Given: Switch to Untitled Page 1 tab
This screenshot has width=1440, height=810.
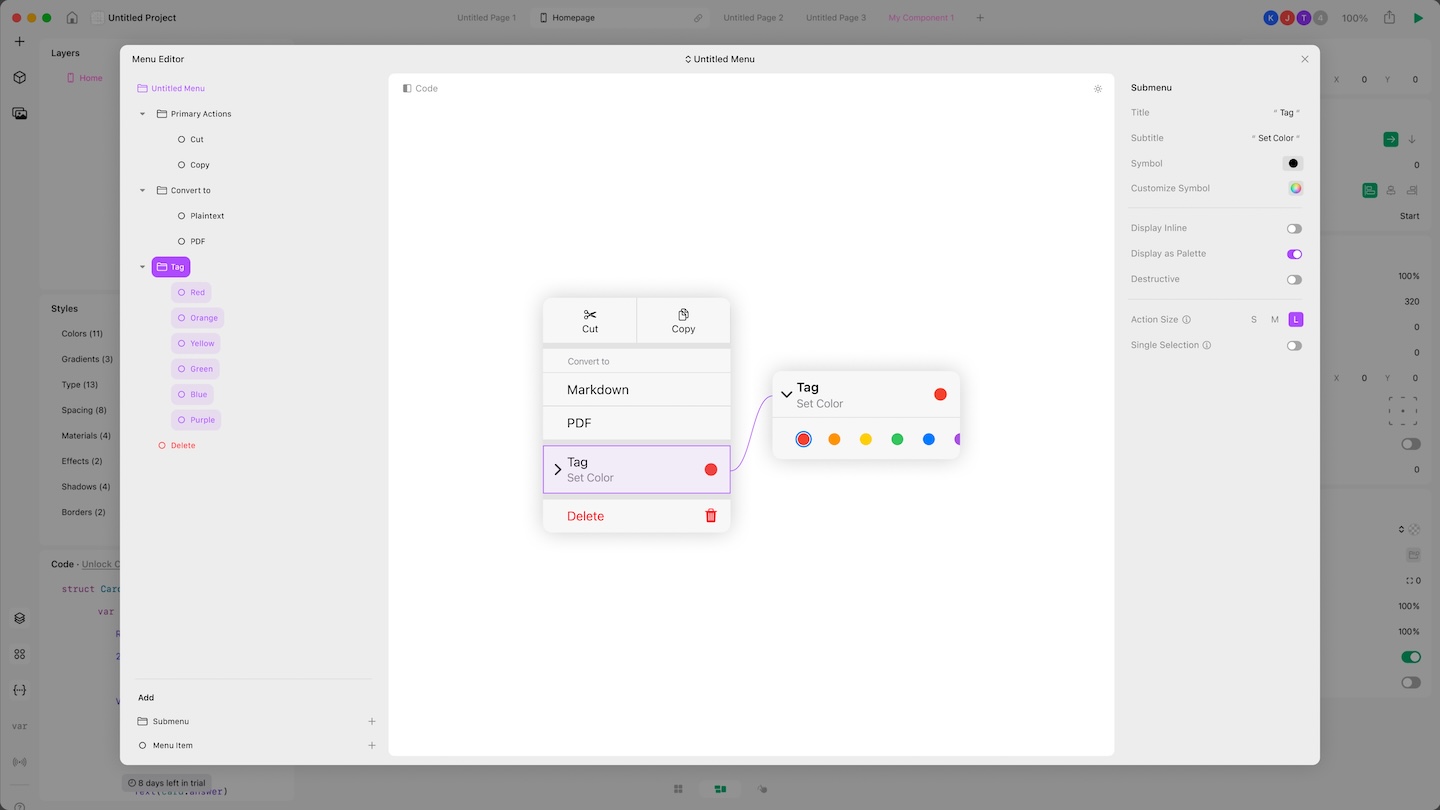Looking at the screenshot, I should (x=486, y=18).
